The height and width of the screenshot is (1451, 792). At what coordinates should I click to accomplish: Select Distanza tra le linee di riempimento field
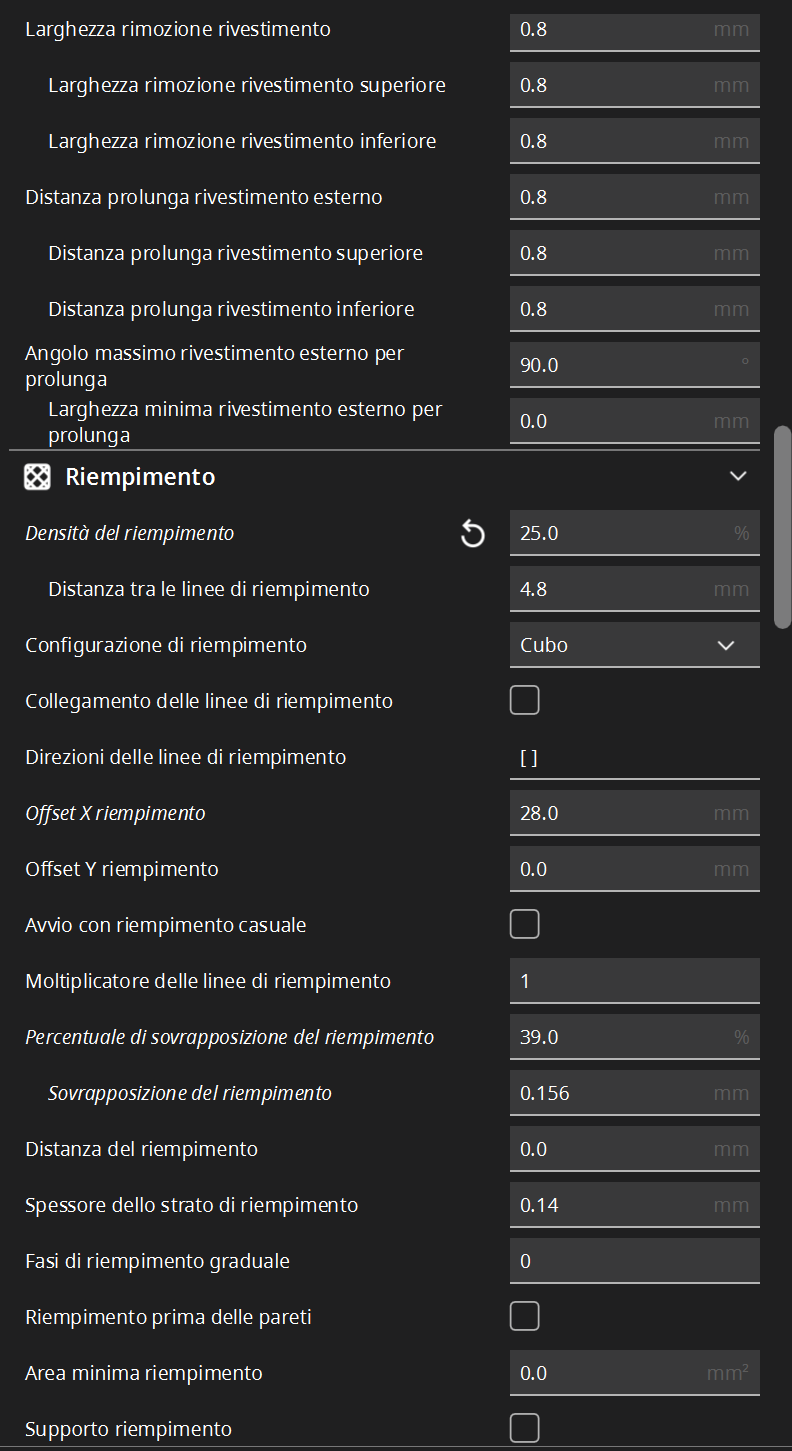(x=635, y=589)
